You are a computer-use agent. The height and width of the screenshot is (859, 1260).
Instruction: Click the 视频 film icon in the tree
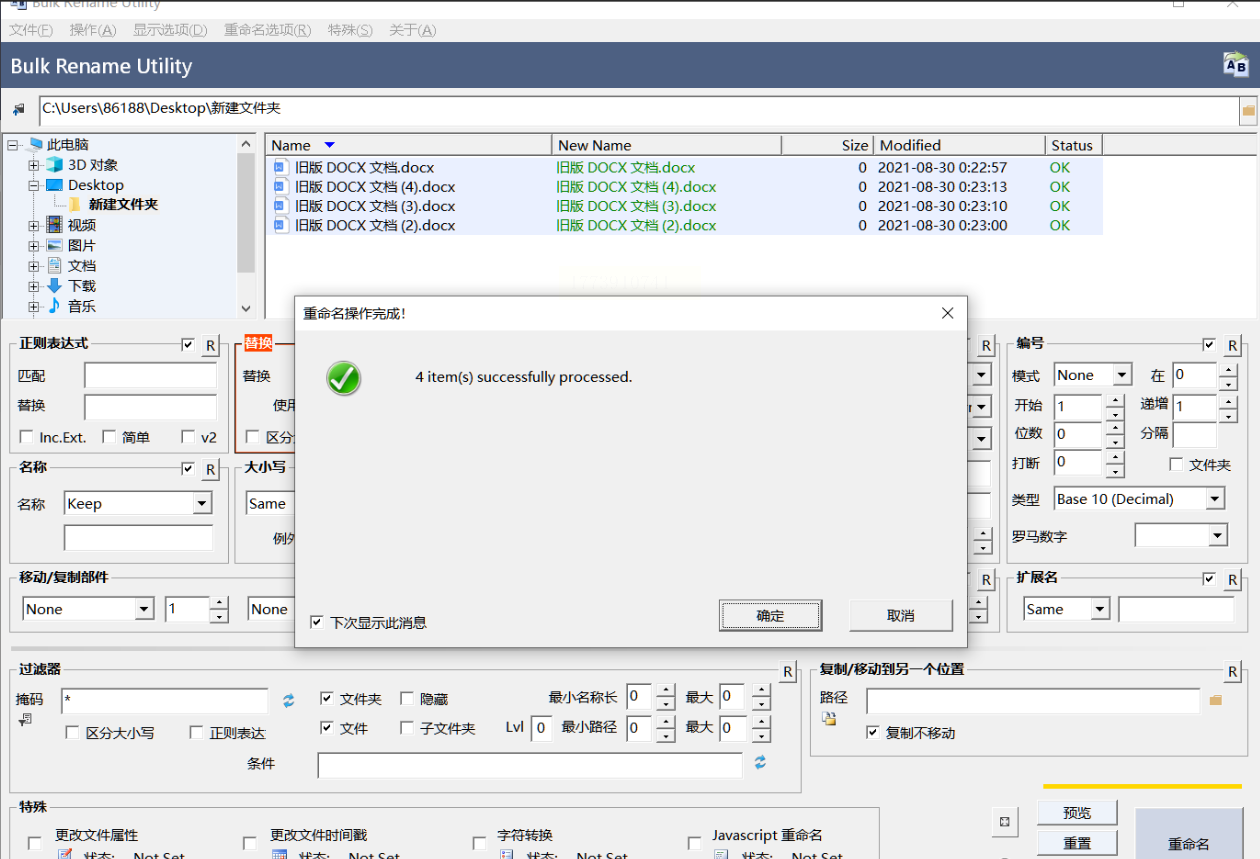click(x=54, y=225)
